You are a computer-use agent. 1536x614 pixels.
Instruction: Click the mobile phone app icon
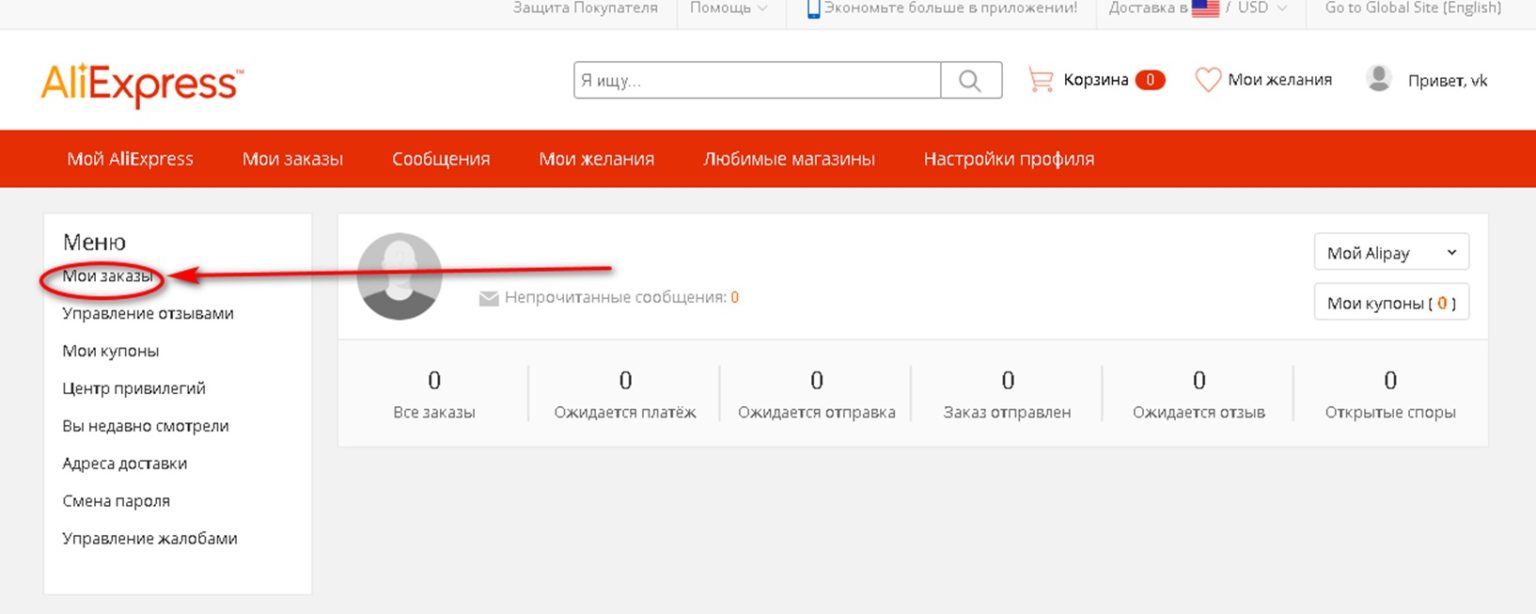[x=813, y=8]
